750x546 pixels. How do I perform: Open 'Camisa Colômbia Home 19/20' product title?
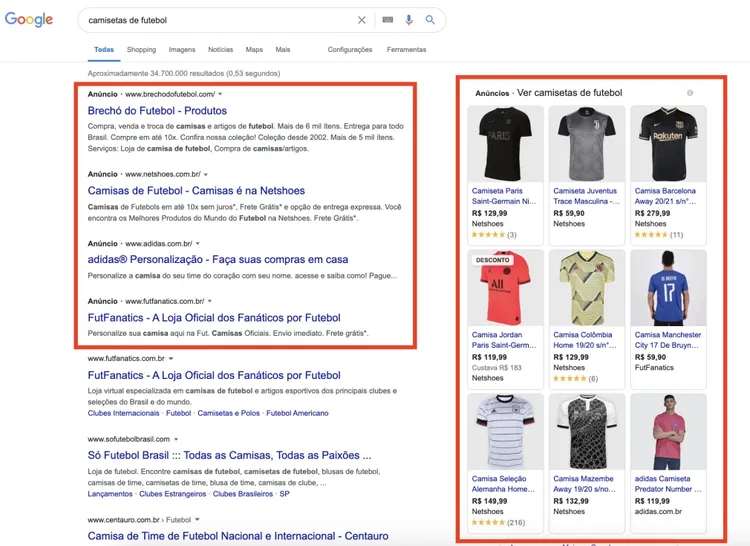point(585,340)
